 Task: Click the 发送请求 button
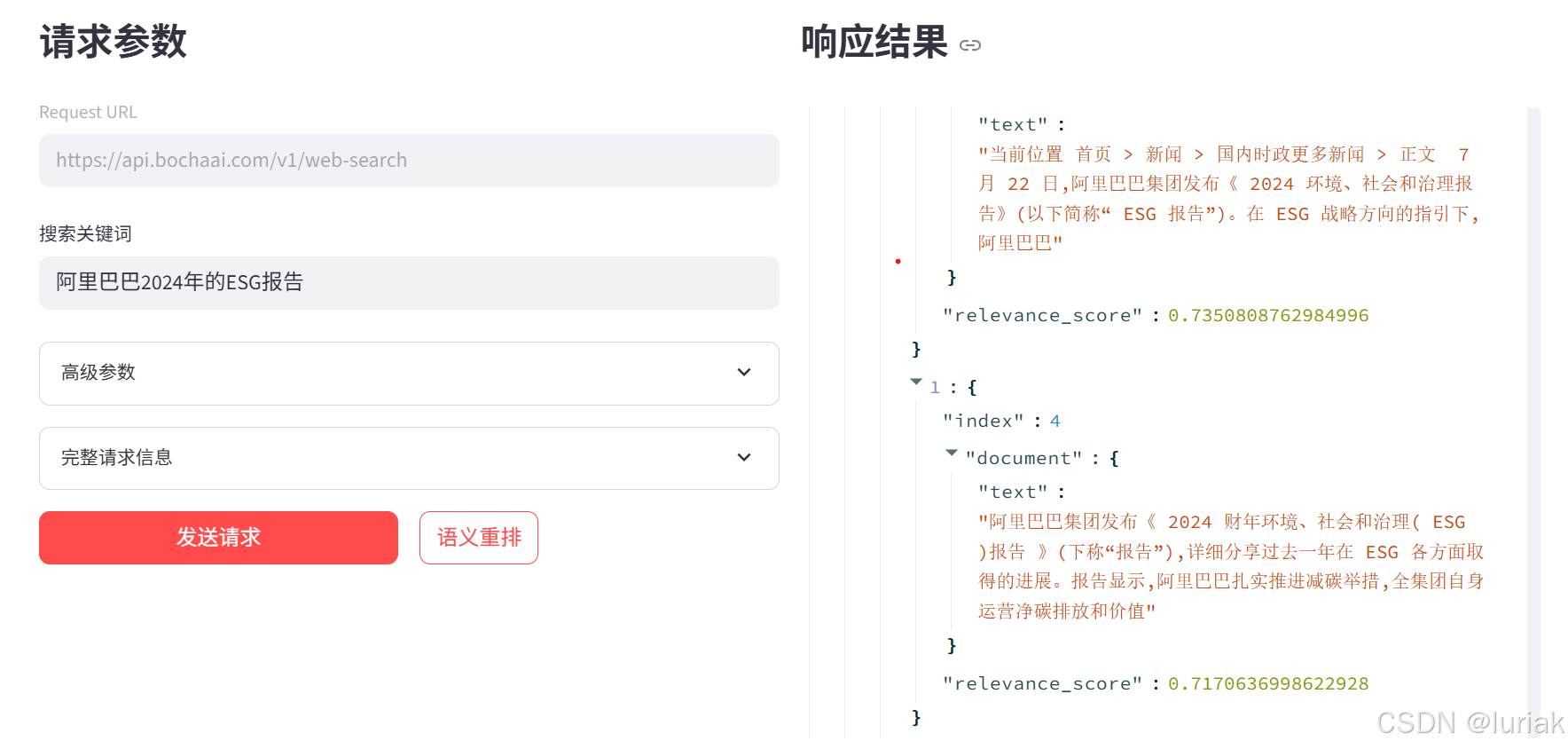(x=218, y=538)
